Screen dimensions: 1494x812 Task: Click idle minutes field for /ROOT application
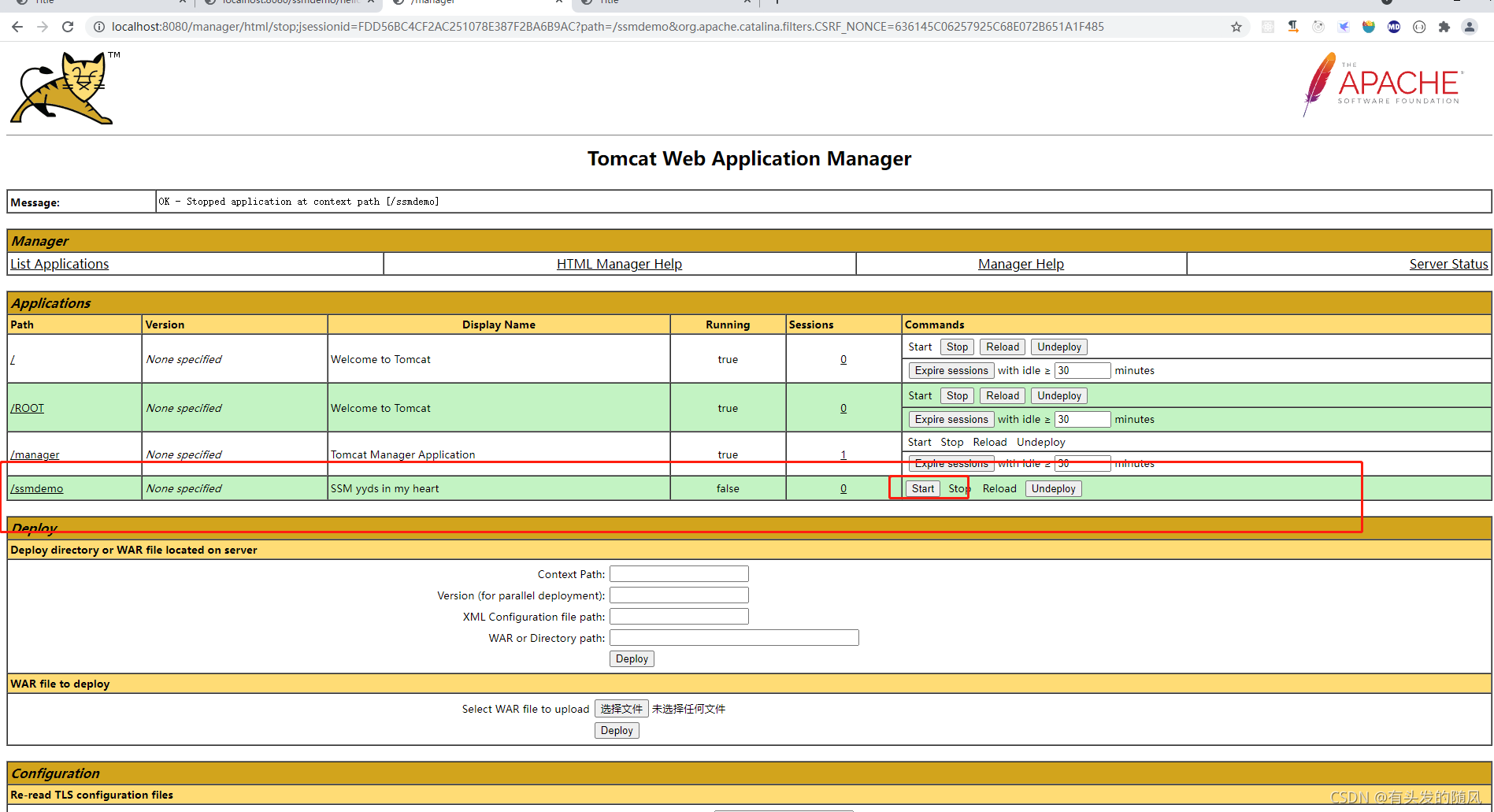click(x=1082, y=419)
